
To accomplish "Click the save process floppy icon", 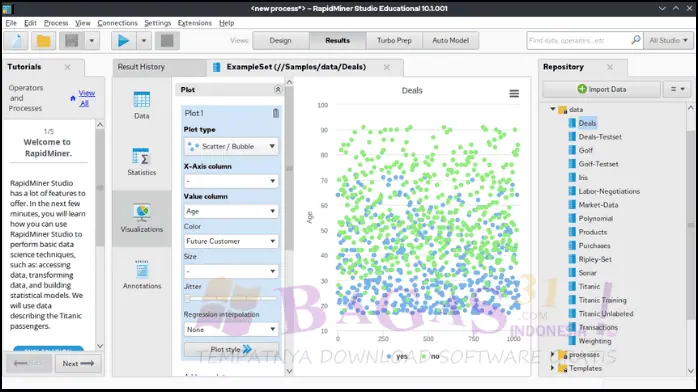I will click(x=71, y=40).
